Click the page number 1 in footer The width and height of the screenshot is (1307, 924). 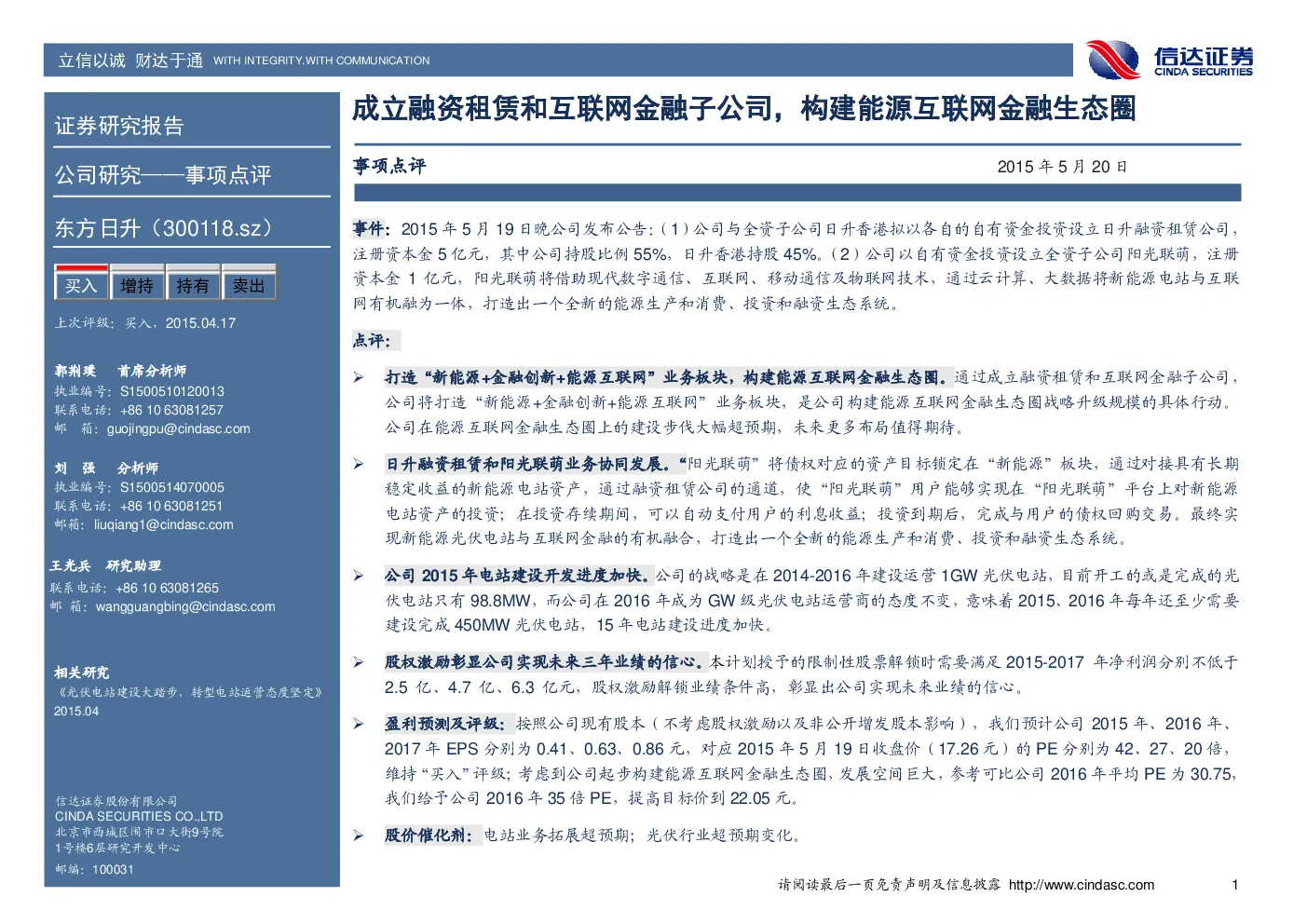point(1235,885)
